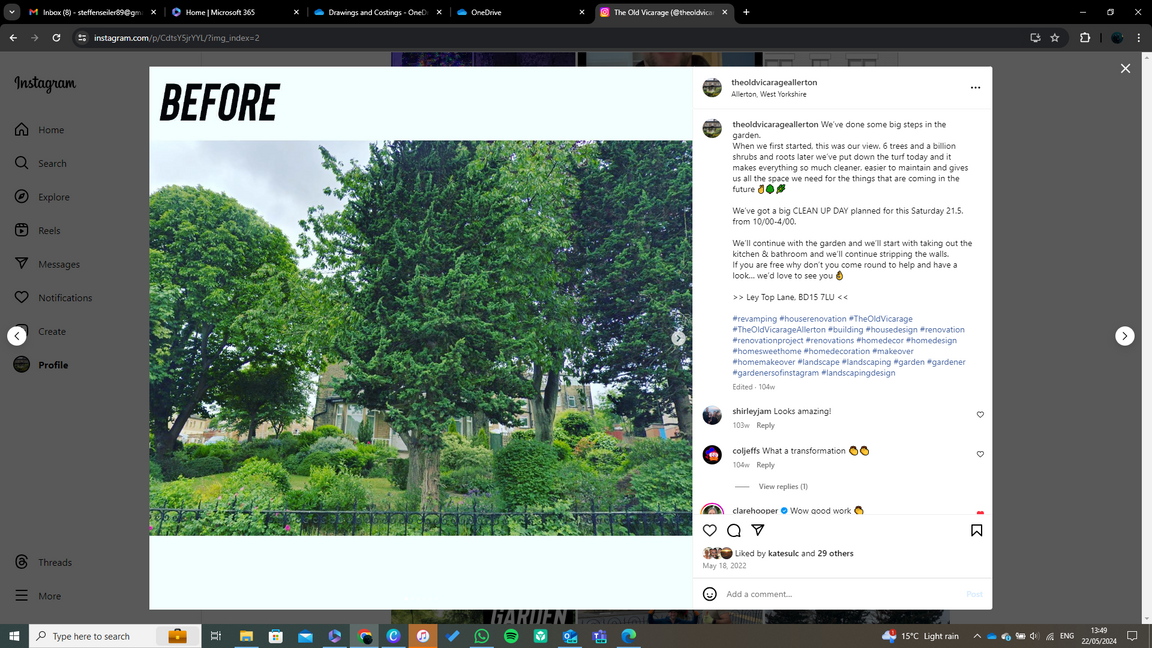Share the post with the paper plane icon

pos(757,530)
